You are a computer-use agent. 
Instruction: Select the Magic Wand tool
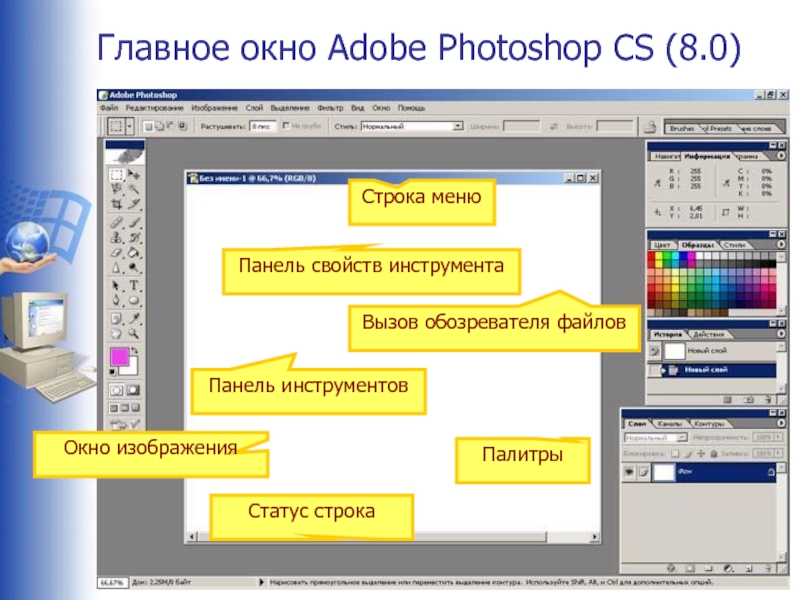134,189
